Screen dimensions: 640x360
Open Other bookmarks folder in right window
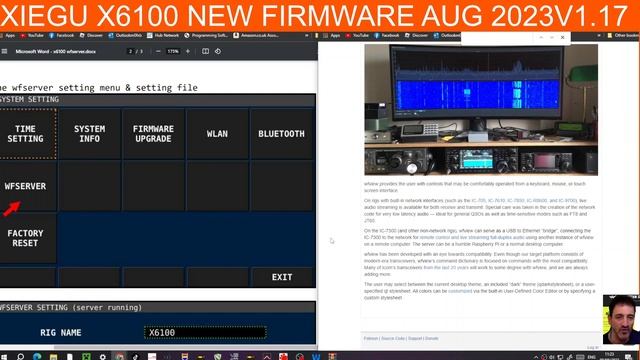point(623,36)
